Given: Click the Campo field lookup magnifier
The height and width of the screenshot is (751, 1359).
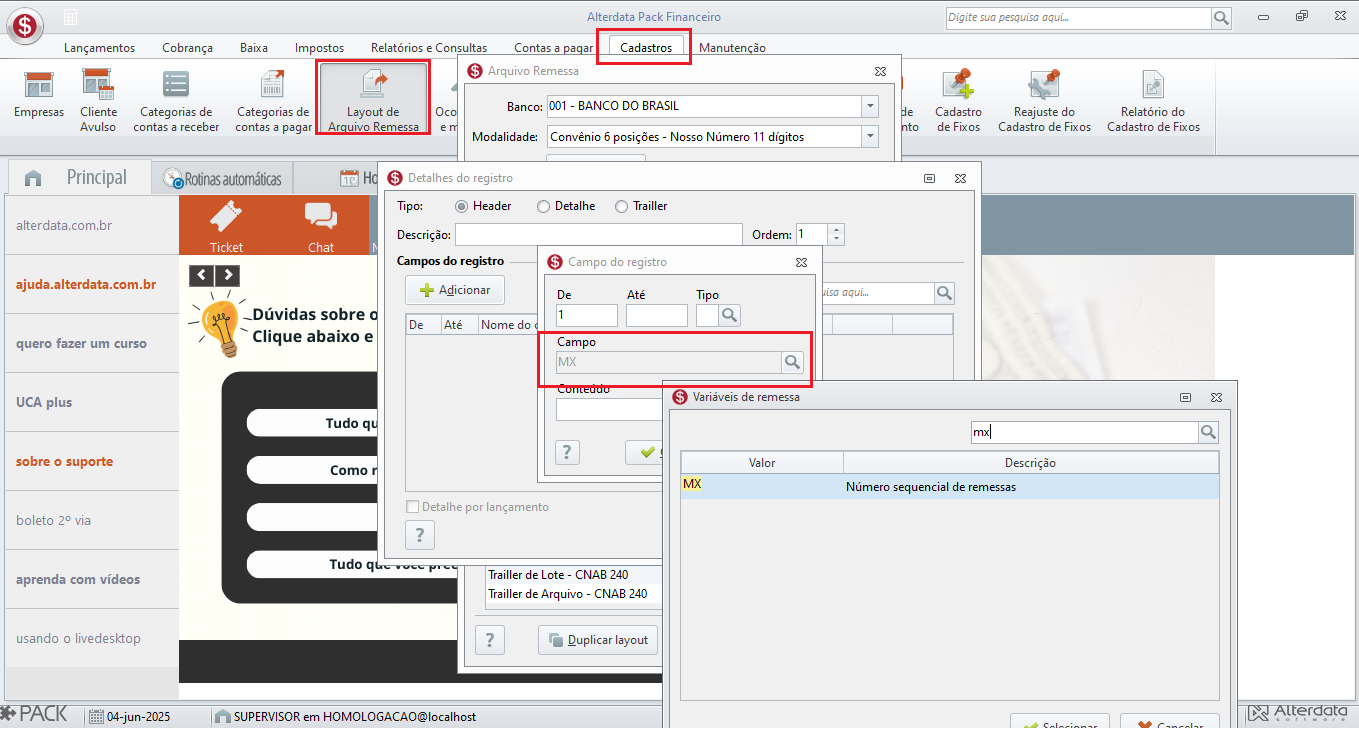Looking at the screenshot, I should pos(792,362).
